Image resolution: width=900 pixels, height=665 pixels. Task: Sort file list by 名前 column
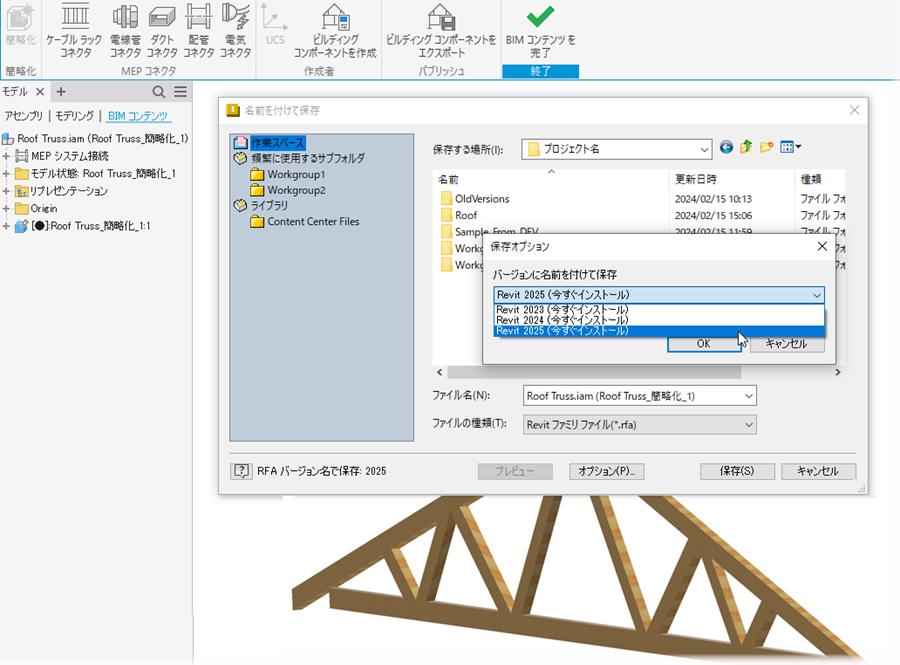(550, 179)
